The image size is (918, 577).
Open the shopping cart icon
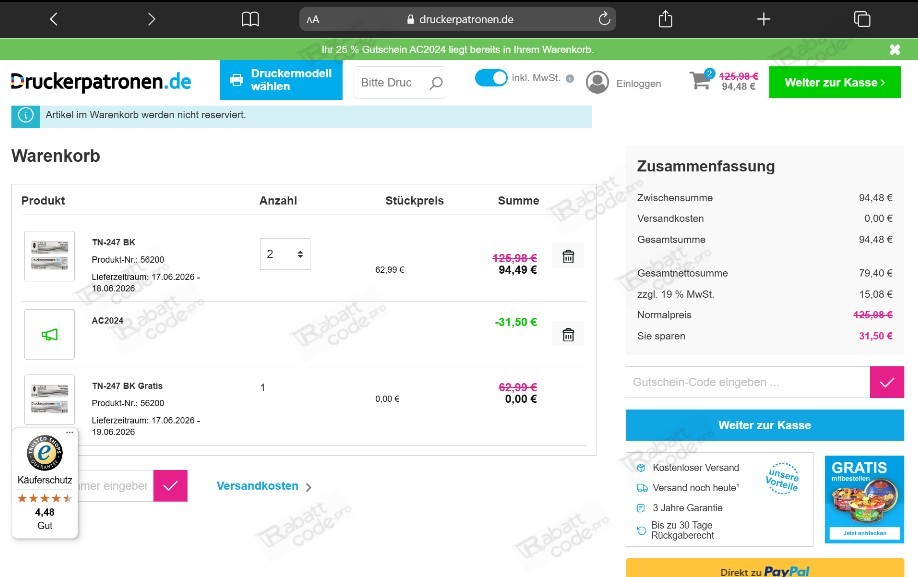pos(700,80)
